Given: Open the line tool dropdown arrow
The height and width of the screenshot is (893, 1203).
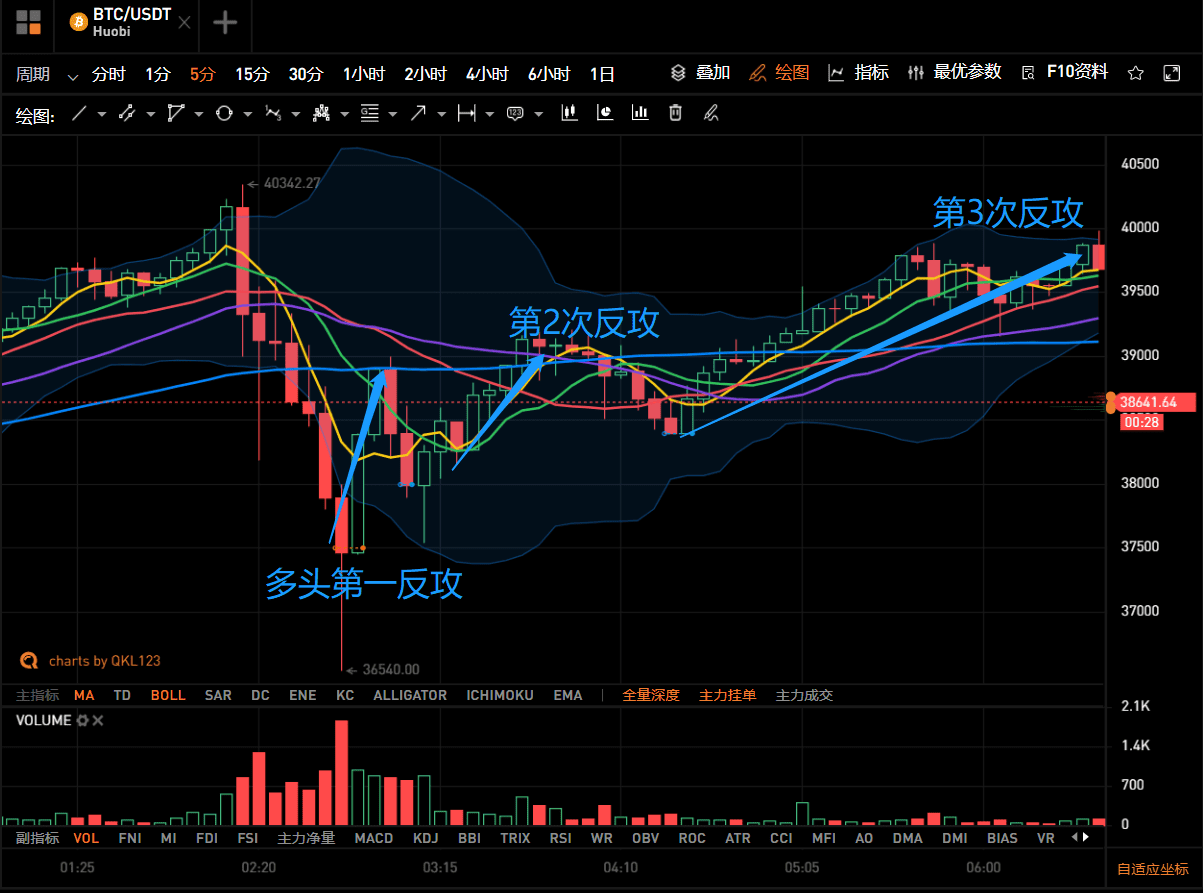Looking at the screenshot, I should tap(103, 114).
